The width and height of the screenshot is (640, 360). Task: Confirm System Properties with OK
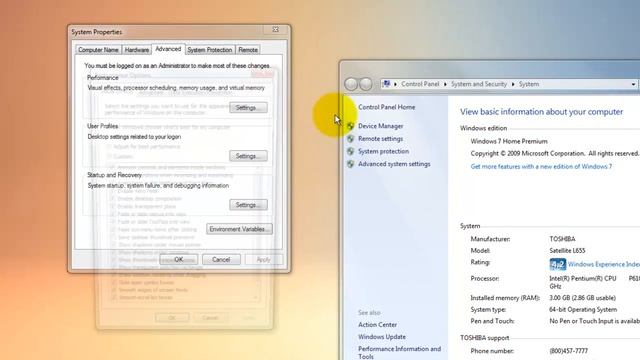click(179, 260)
